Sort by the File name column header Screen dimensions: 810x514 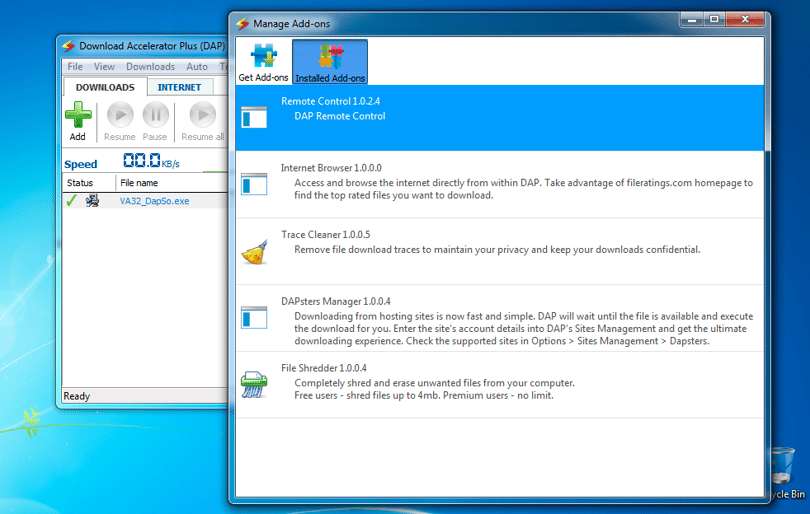click(x=172, y=183)
